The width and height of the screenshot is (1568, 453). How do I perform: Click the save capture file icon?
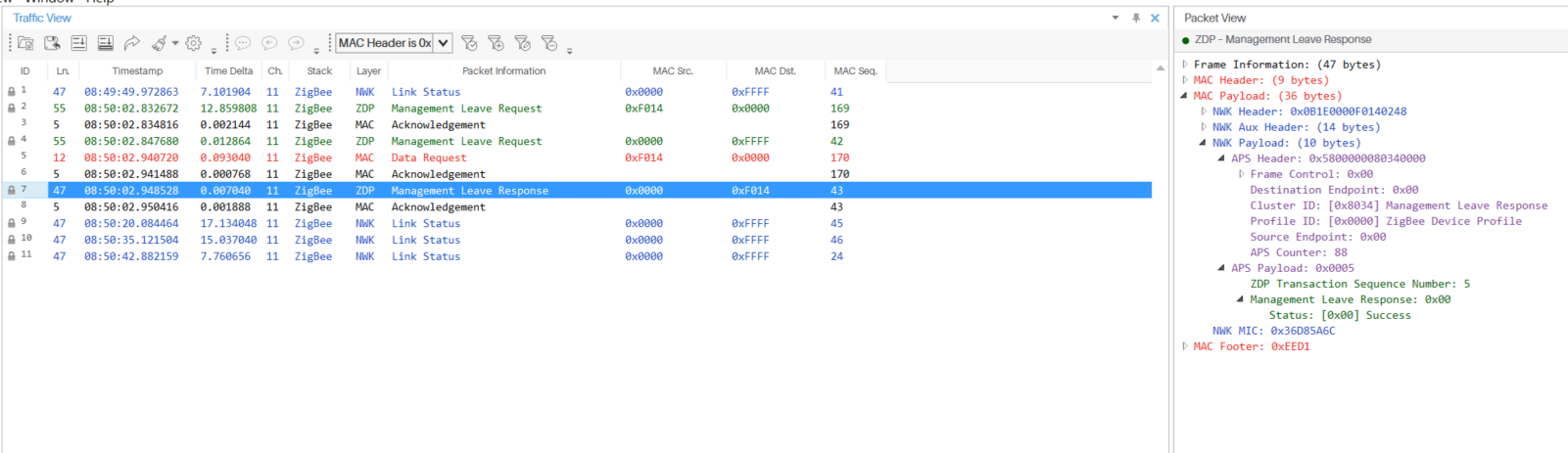click(x=52, y=43)
